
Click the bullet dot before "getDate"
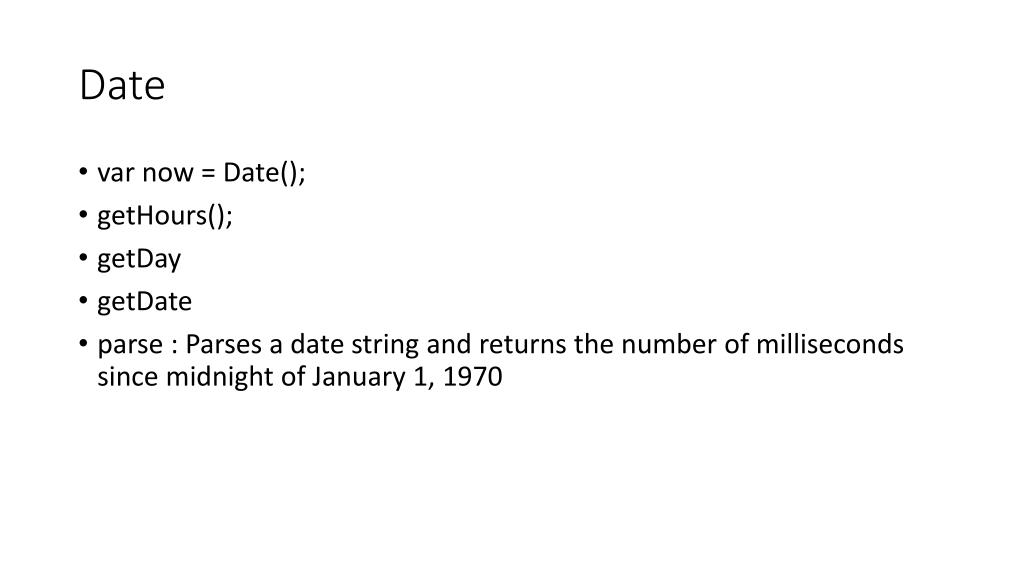pyautogui.click(x=84, y=301)
